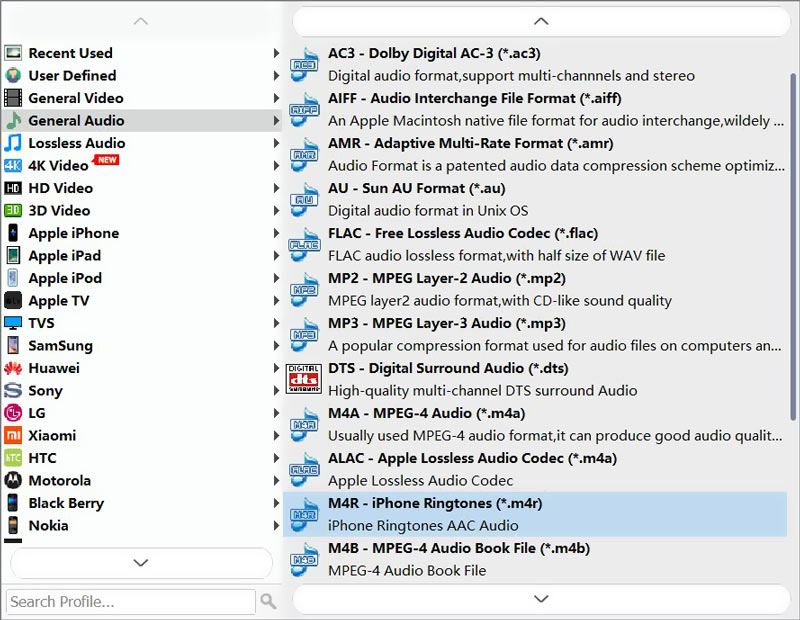
Task: Click the search magnifier icon
Action: tap(268, 601)
